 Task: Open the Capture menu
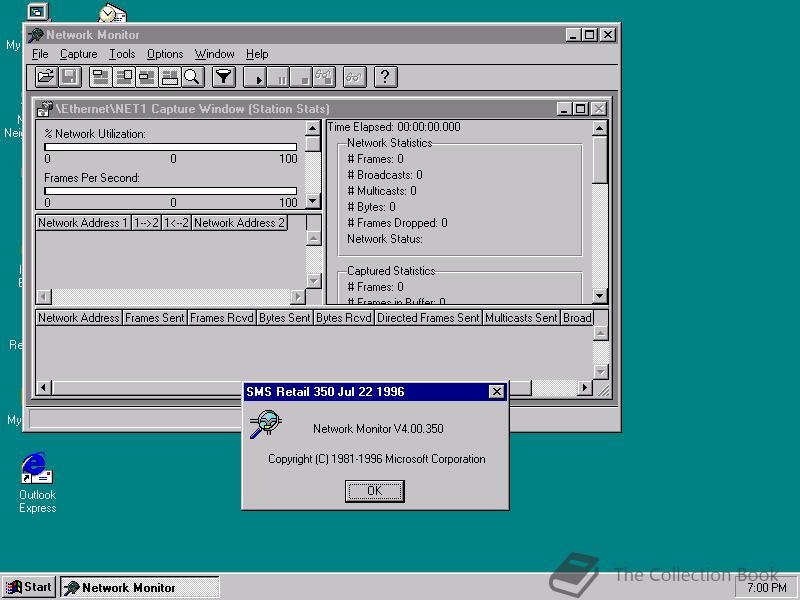point(79,54)
